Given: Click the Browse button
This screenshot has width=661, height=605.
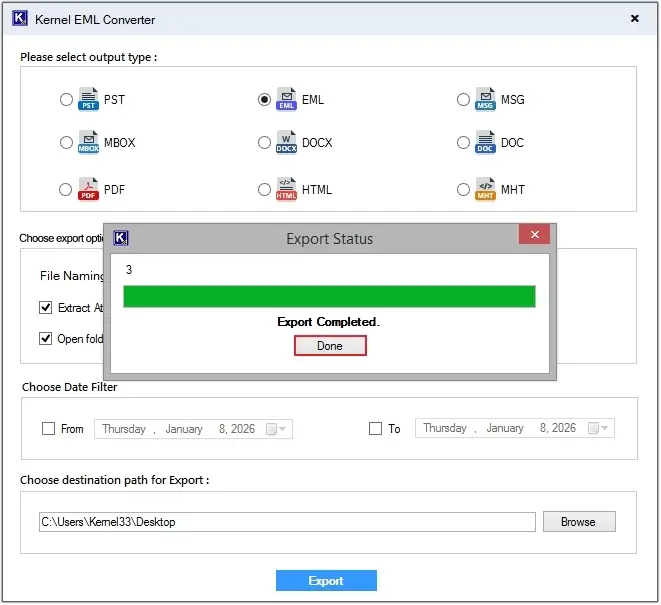Looking at the screenshot, I should pyautogui.click(x=579, y=522).
